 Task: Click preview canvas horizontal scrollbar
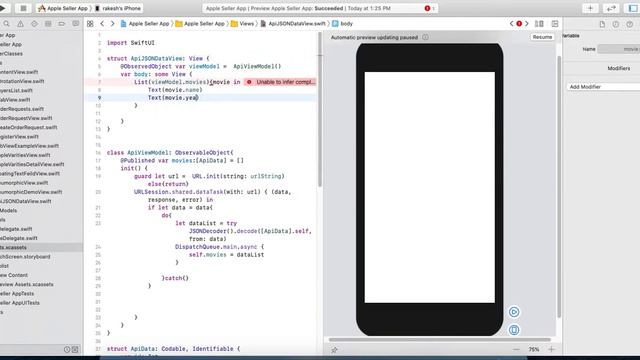point(440,340)
